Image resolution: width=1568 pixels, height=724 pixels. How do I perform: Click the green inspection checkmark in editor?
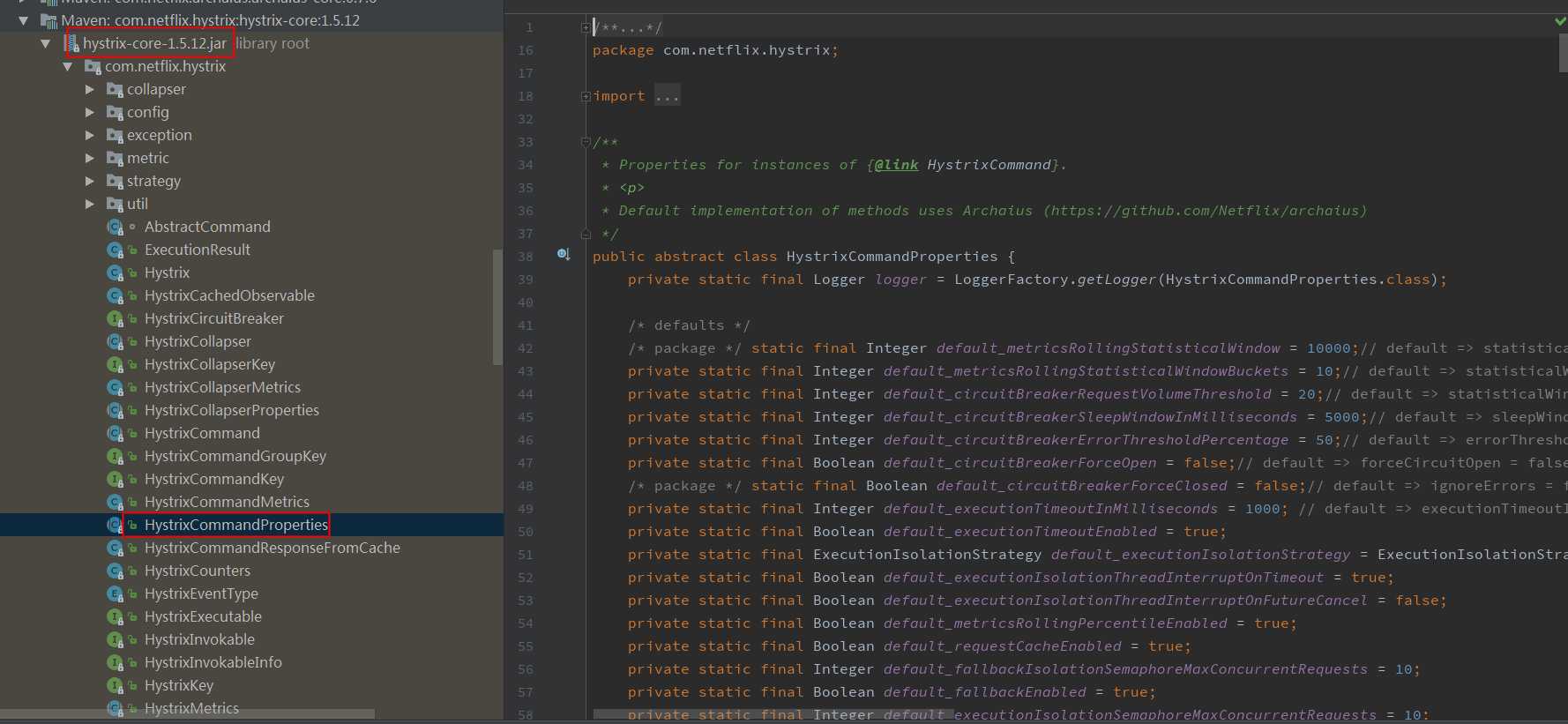coord(1560,21)
